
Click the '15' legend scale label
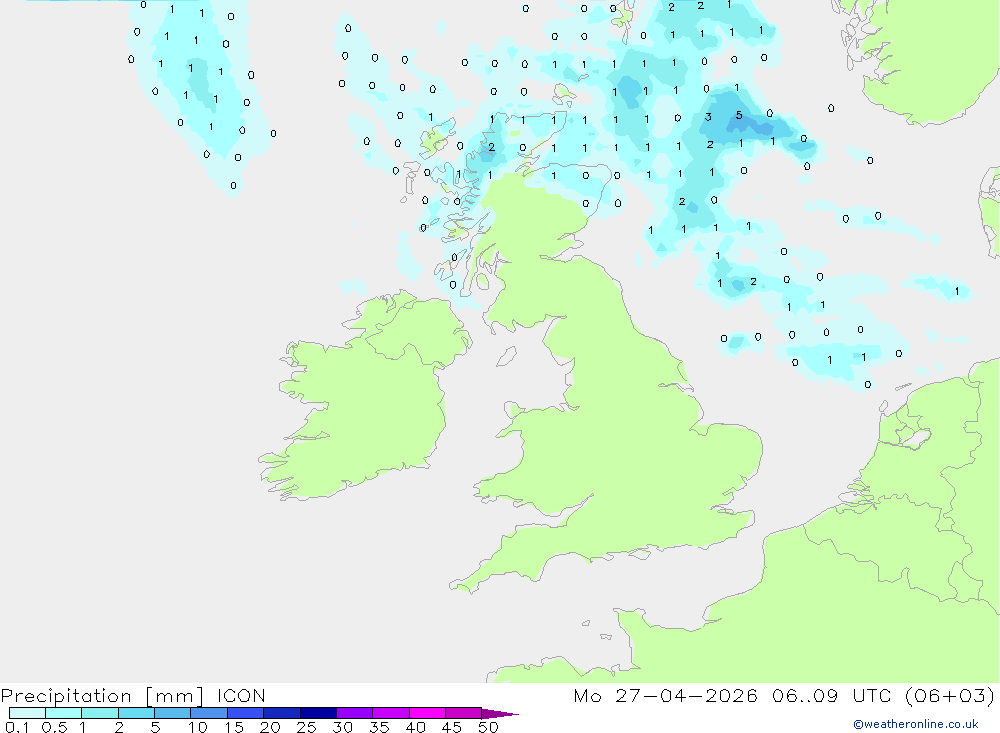[234, 727]
